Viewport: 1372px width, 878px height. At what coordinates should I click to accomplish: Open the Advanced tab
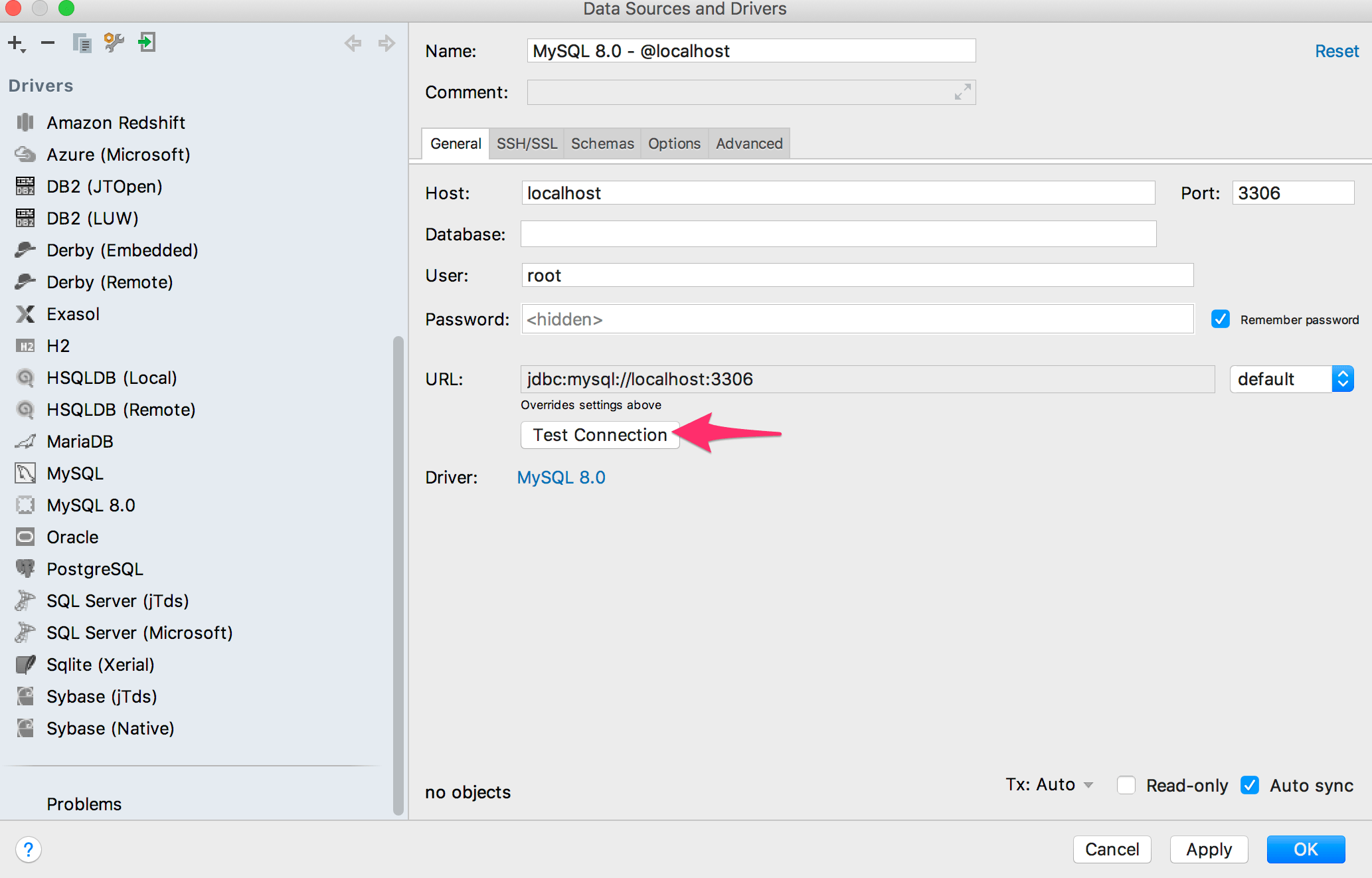[749, 143]
